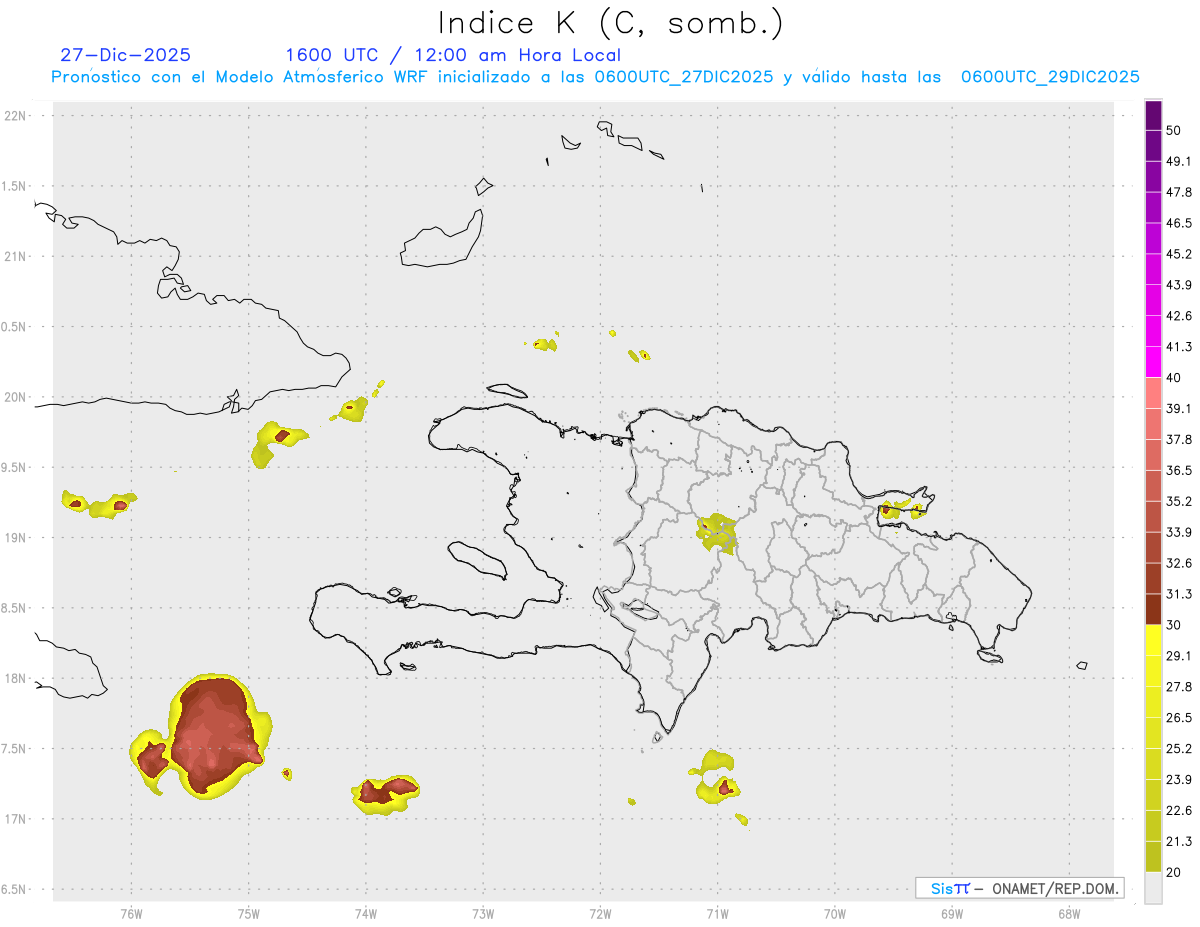
Task: Pick the olive swatch between 20 and 21.3
Action: (1153, 856)
